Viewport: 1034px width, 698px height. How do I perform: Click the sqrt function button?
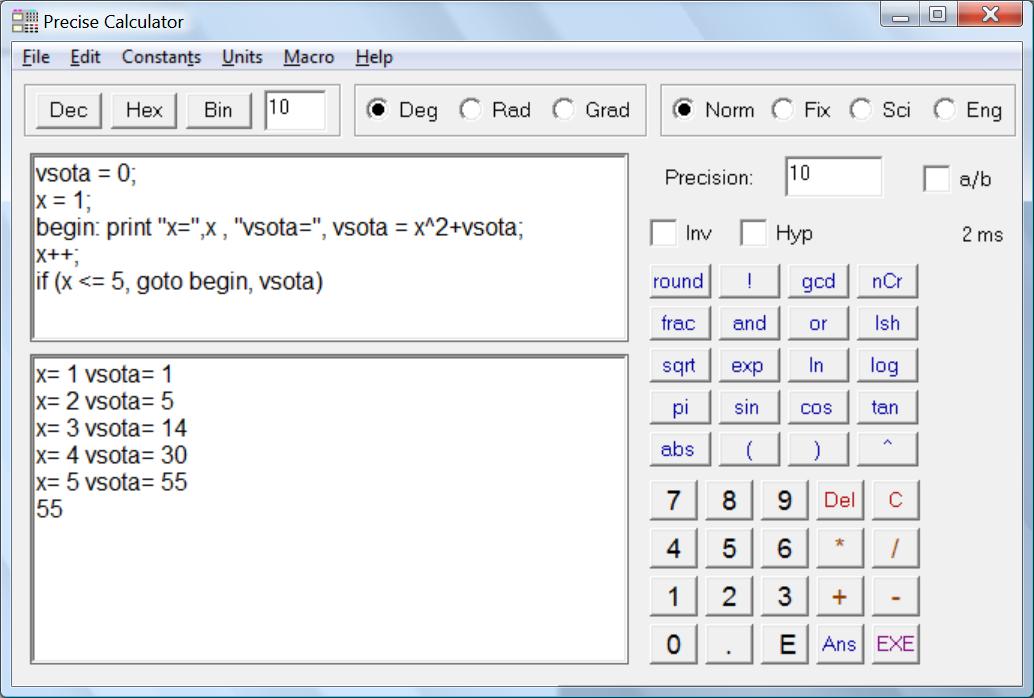click(x=678, y=366)
